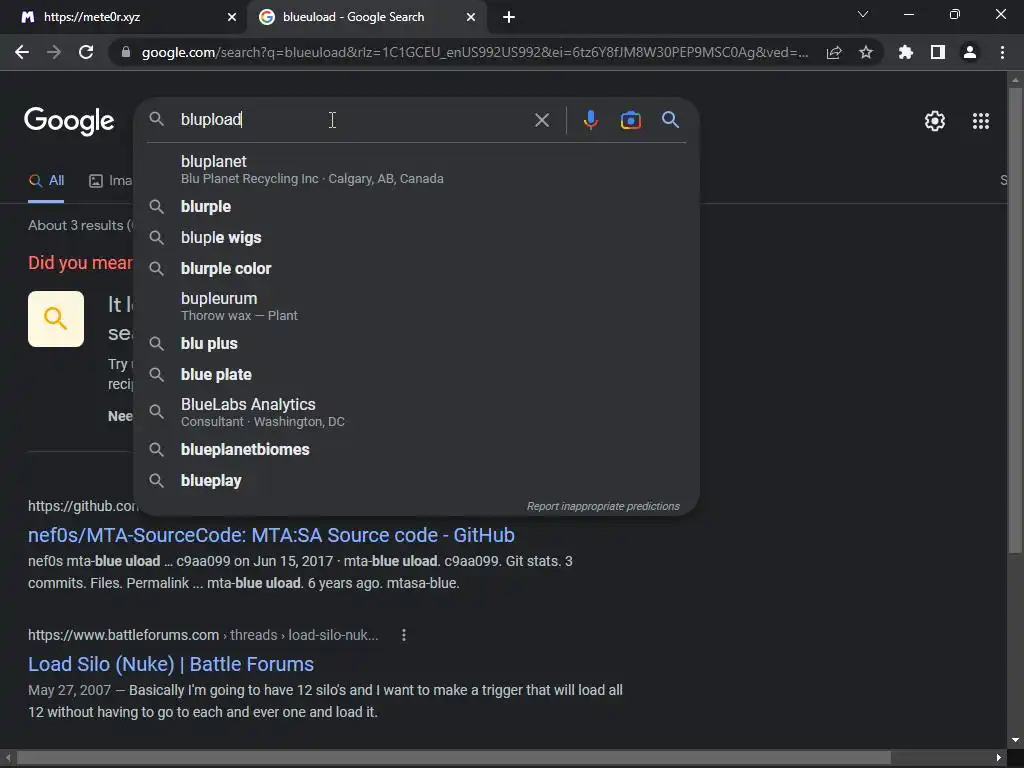Click the browser forward arrow
Viewport: 1024px width, 768px height.
[54, 52]
